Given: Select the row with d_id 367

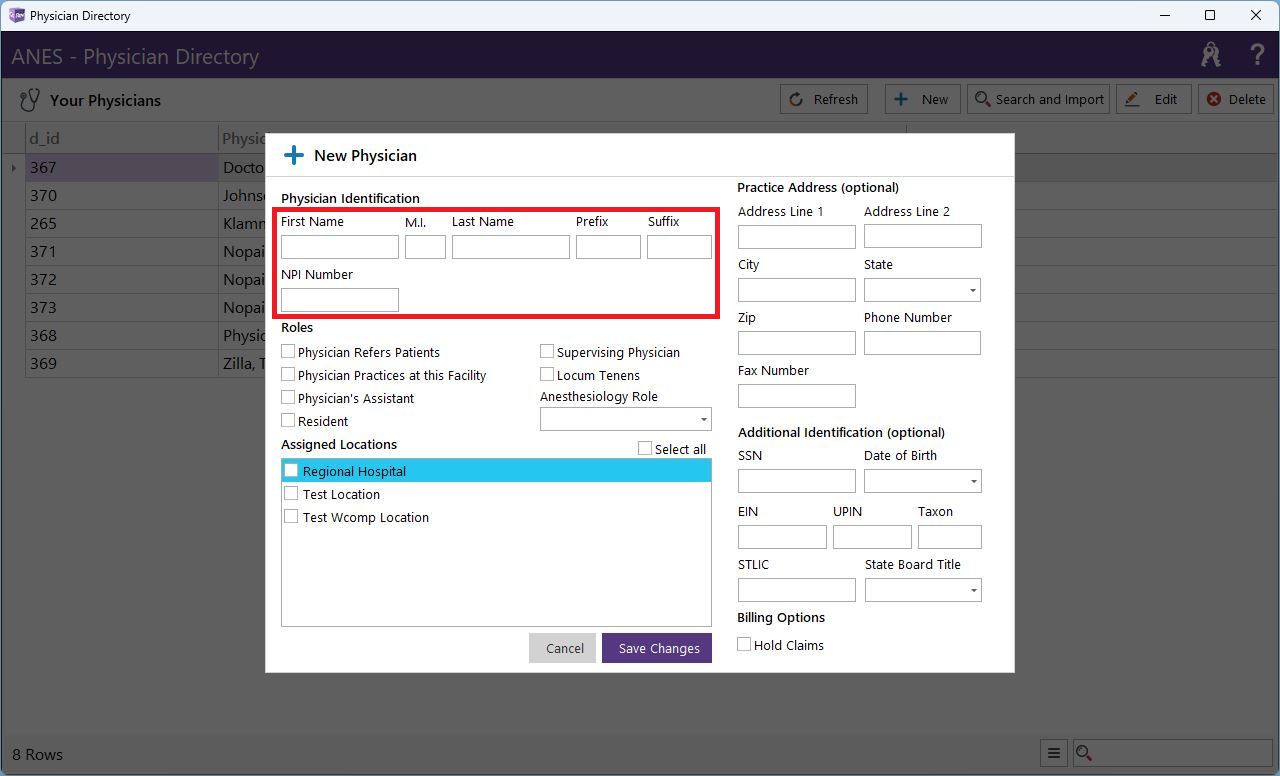Looking at the screenshot, I should 121,167.
